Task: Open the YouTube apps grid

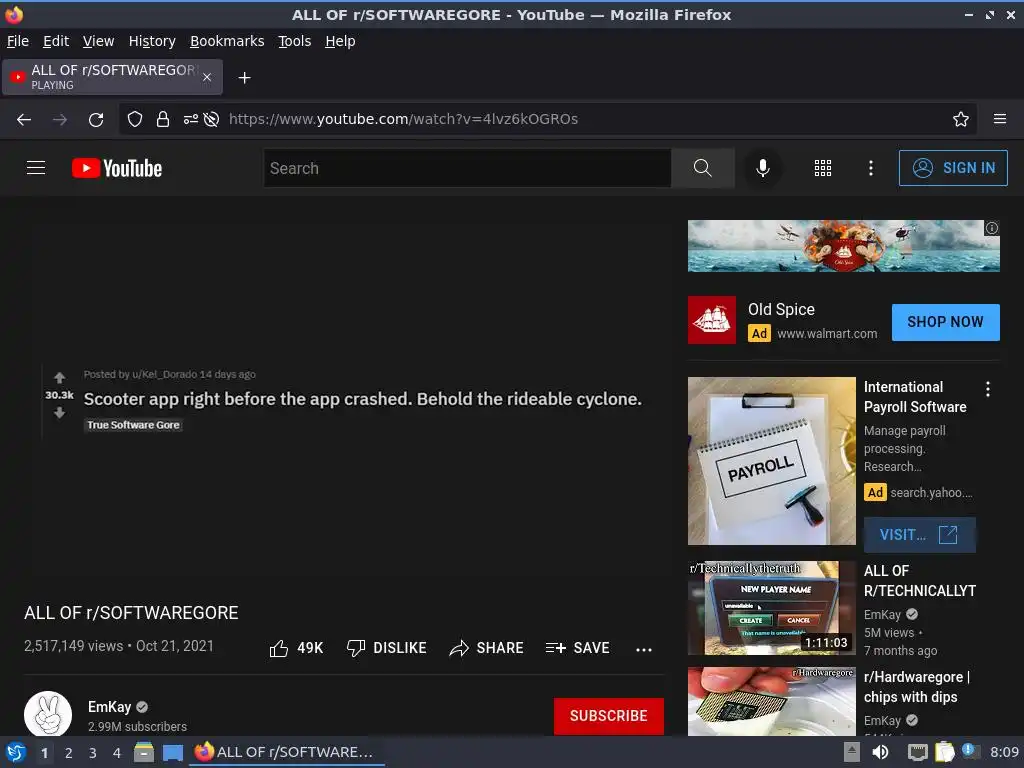Action: [823, 168]
